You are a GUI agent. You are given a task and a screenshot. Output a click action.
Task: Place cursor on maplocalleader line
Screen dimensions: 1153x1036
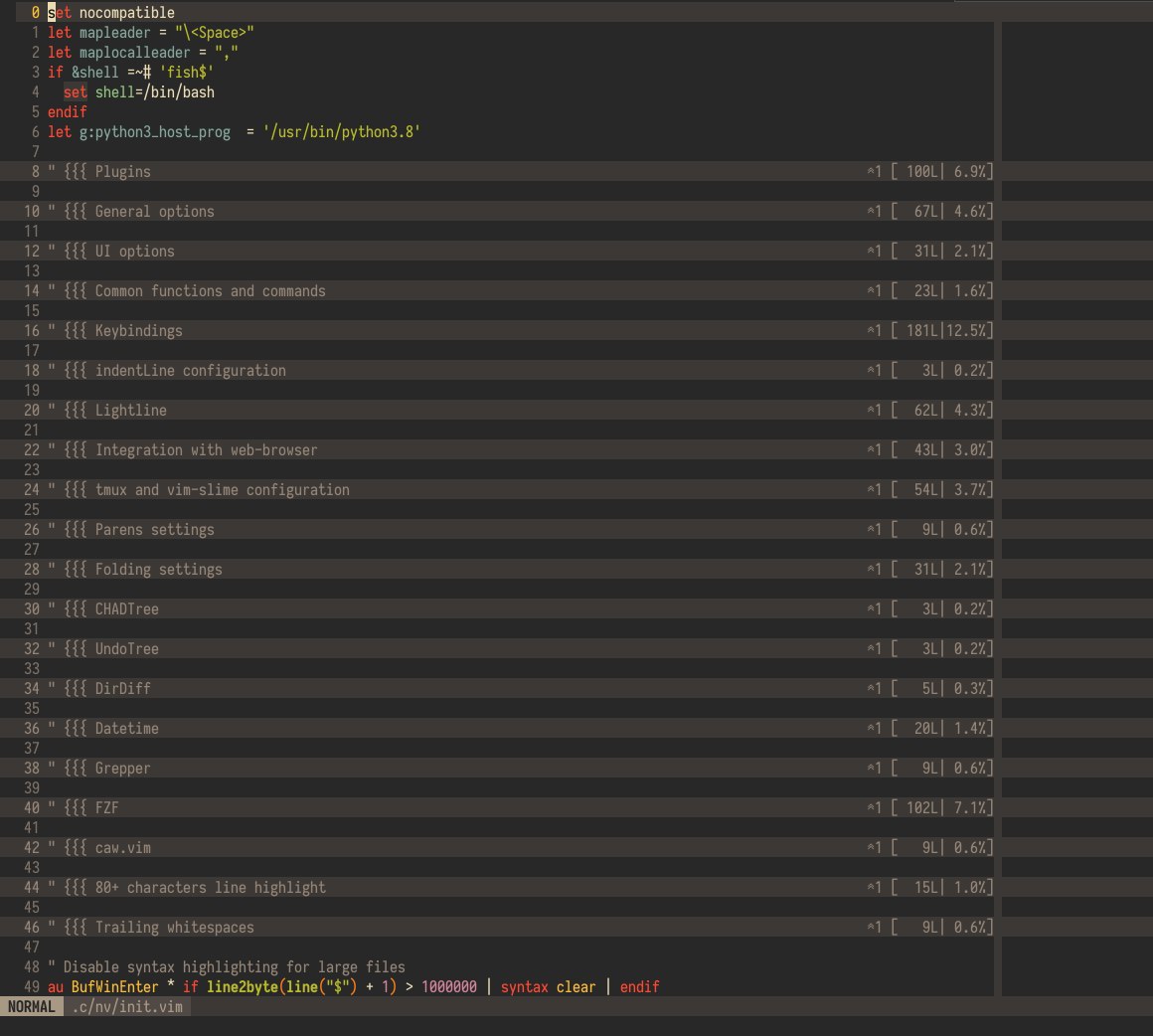[x=143, y=53]
